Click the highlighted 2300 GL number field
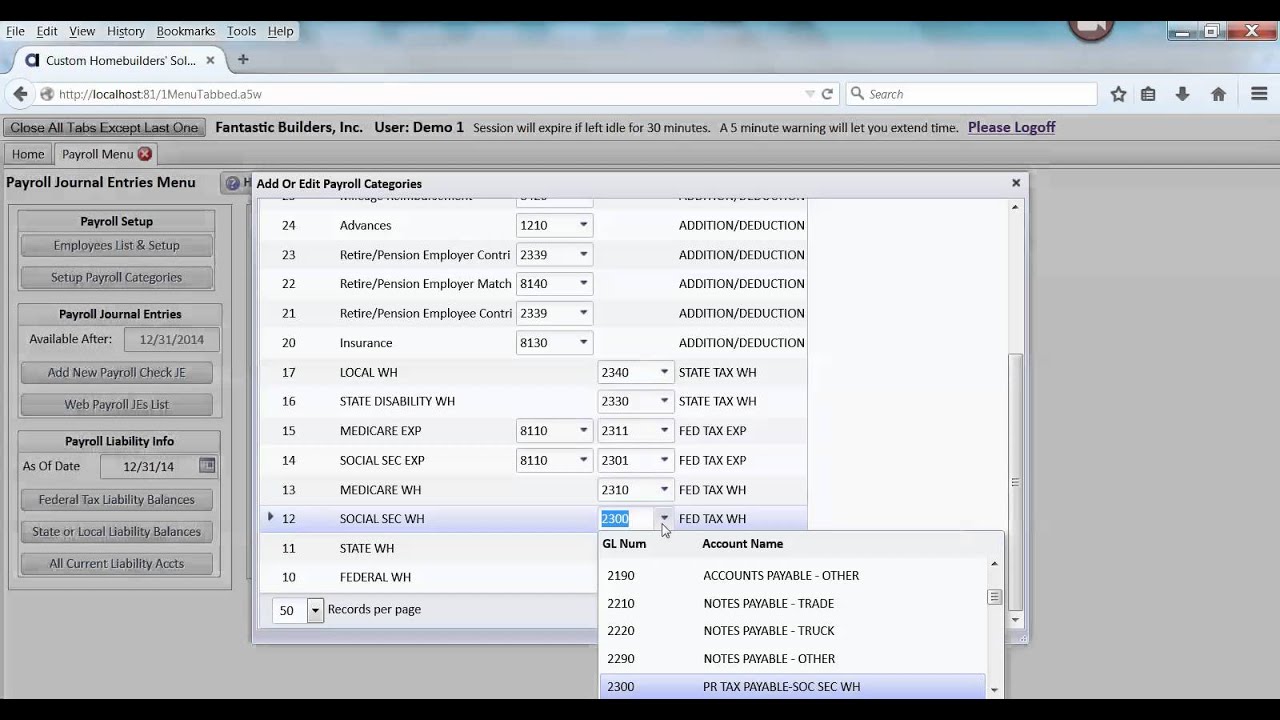 click(x=627, y=518)
